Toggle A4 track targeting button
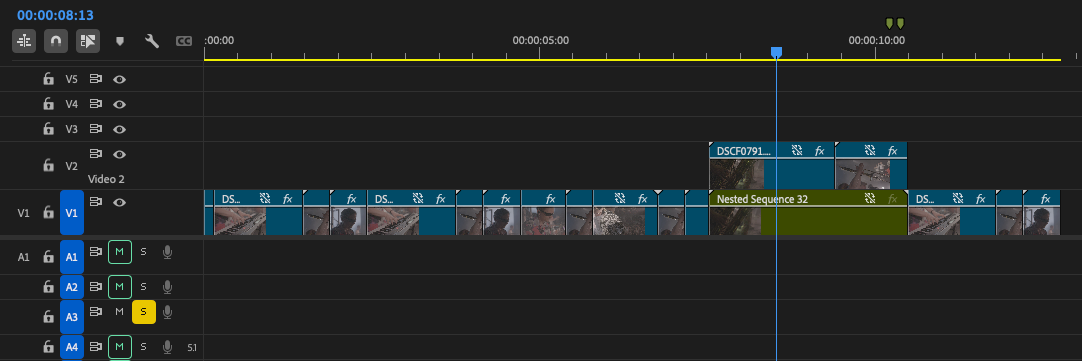 (x=72, y=347)
